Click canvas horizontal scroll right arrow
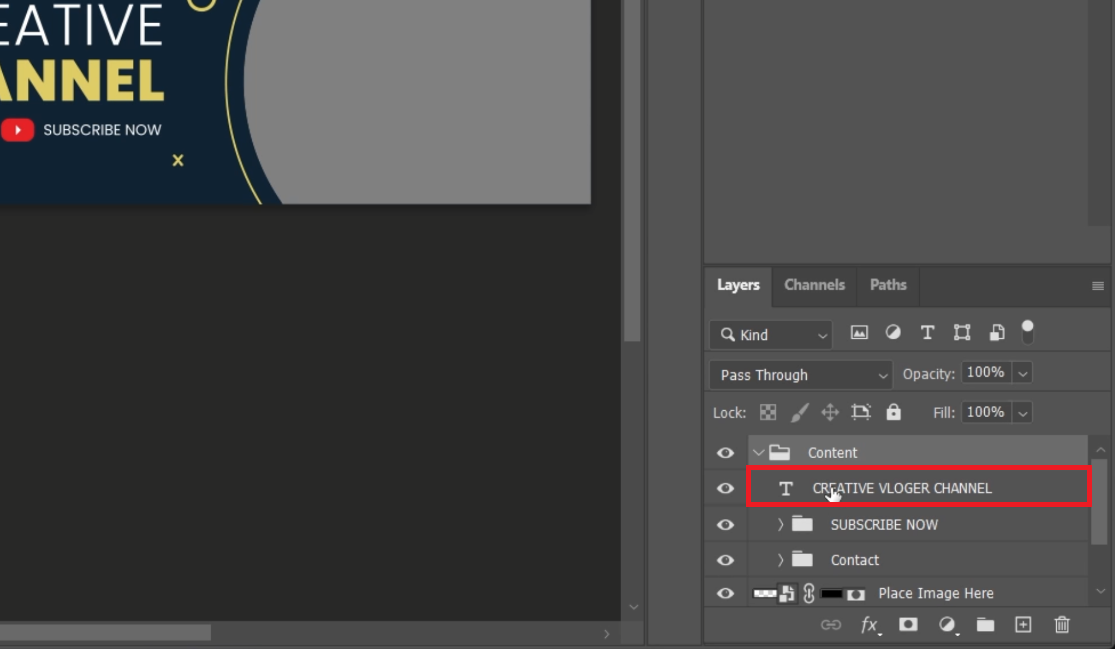The height and width of the screenshot is (649, 1115). click(x=607, y=633)
